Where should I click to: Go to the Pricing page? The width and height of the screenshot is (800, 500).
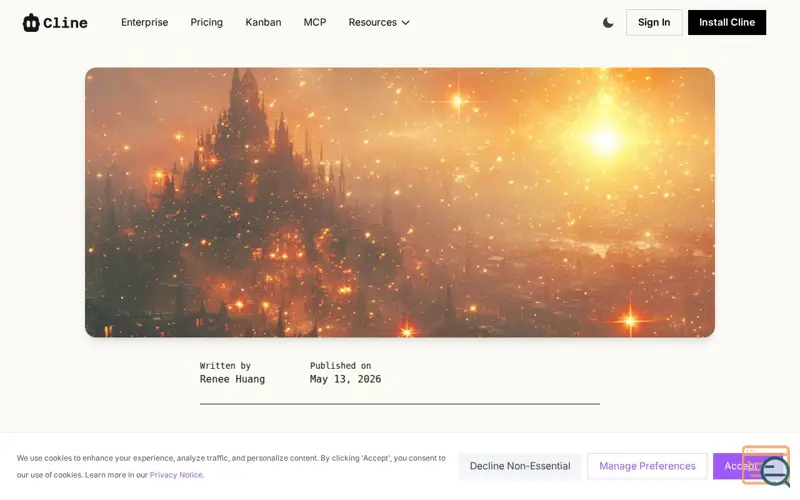coord(207,22)
